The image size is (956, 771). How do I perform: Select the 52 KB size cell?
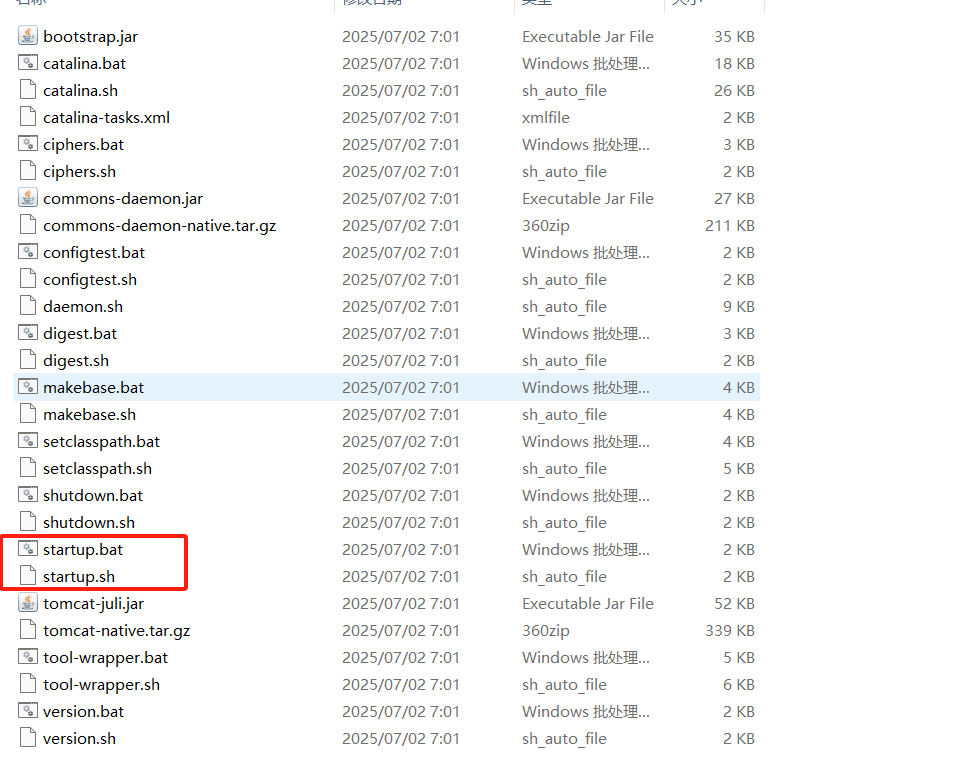734,603
